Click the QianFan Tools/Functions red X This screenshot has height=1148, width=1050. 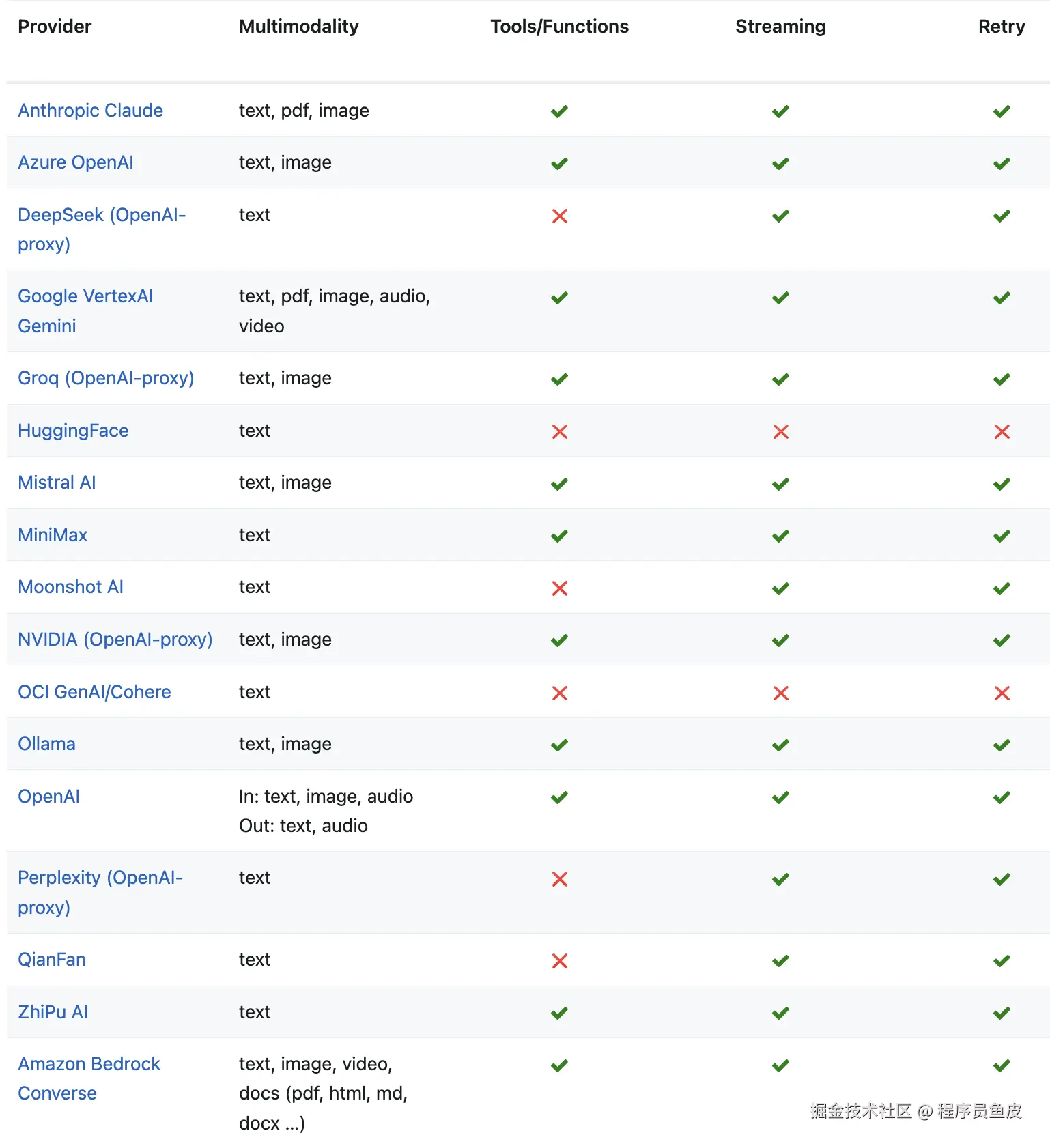coord(559,961)
